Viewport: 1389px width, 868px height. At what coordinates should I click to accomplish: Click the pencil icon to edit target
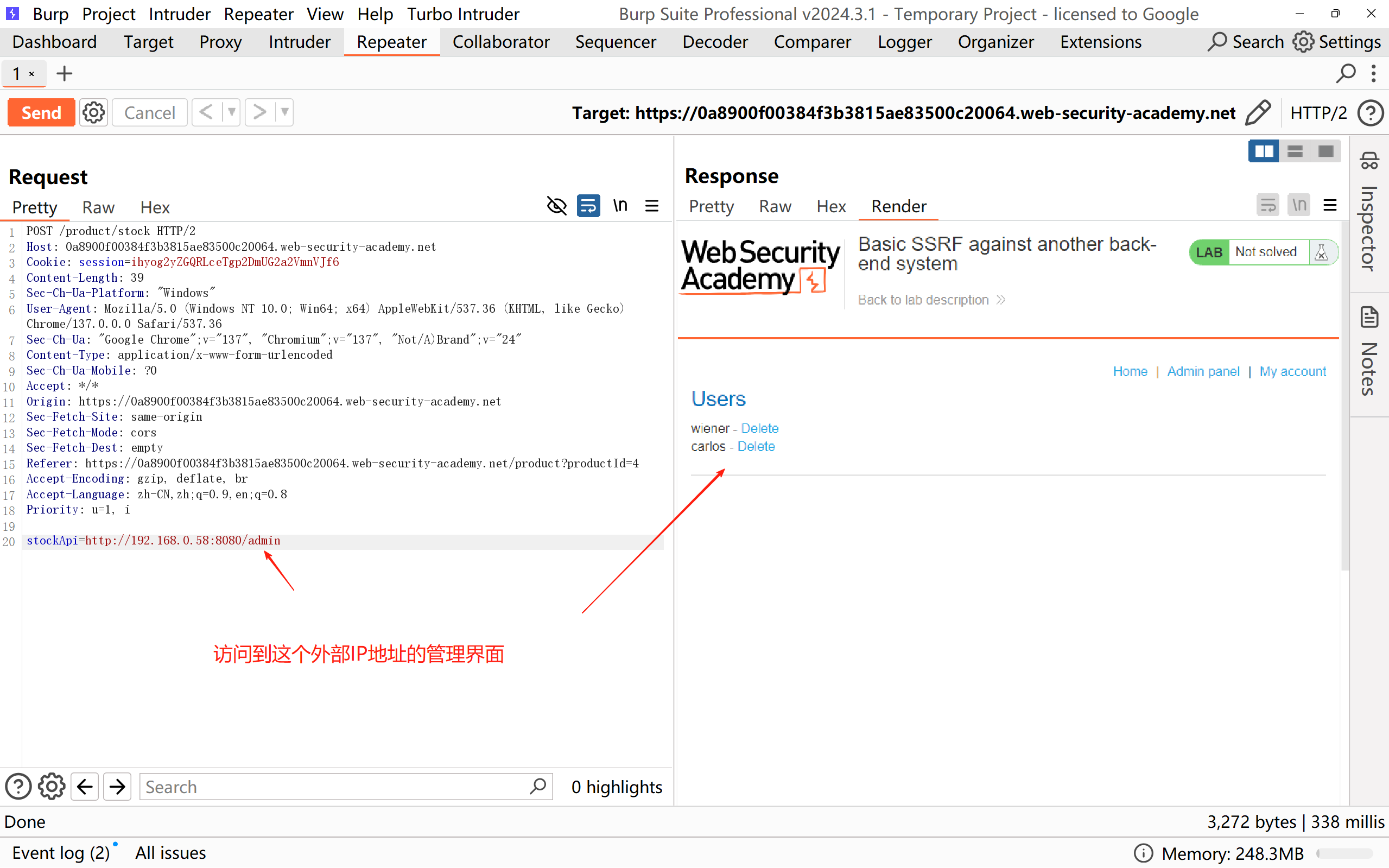pos(1257,112)
